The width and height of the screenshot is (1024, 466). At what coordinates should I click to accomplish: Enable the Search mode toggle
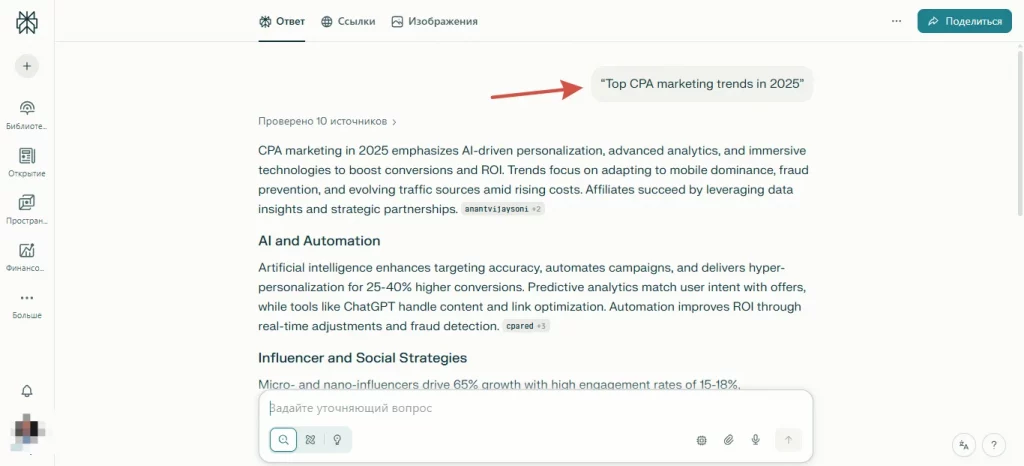[x=283, y=439]
